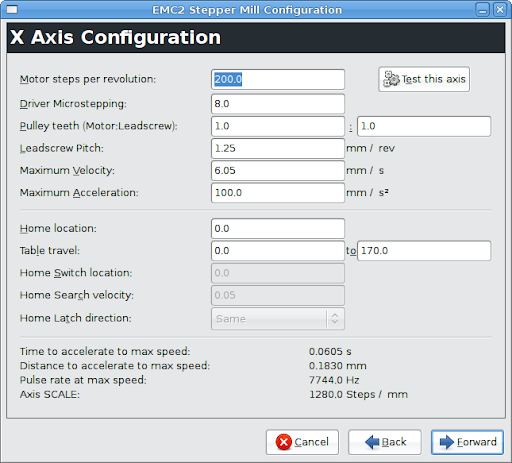The width and height of the screenshot is (512, 463).
Task: Click the Axis SCALE label
Action: point(50,395)
